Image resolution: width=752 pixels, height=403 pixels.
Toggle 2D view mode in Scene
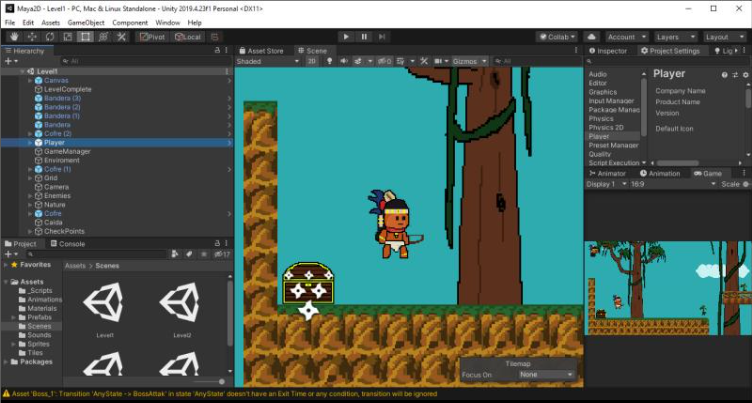312,61
